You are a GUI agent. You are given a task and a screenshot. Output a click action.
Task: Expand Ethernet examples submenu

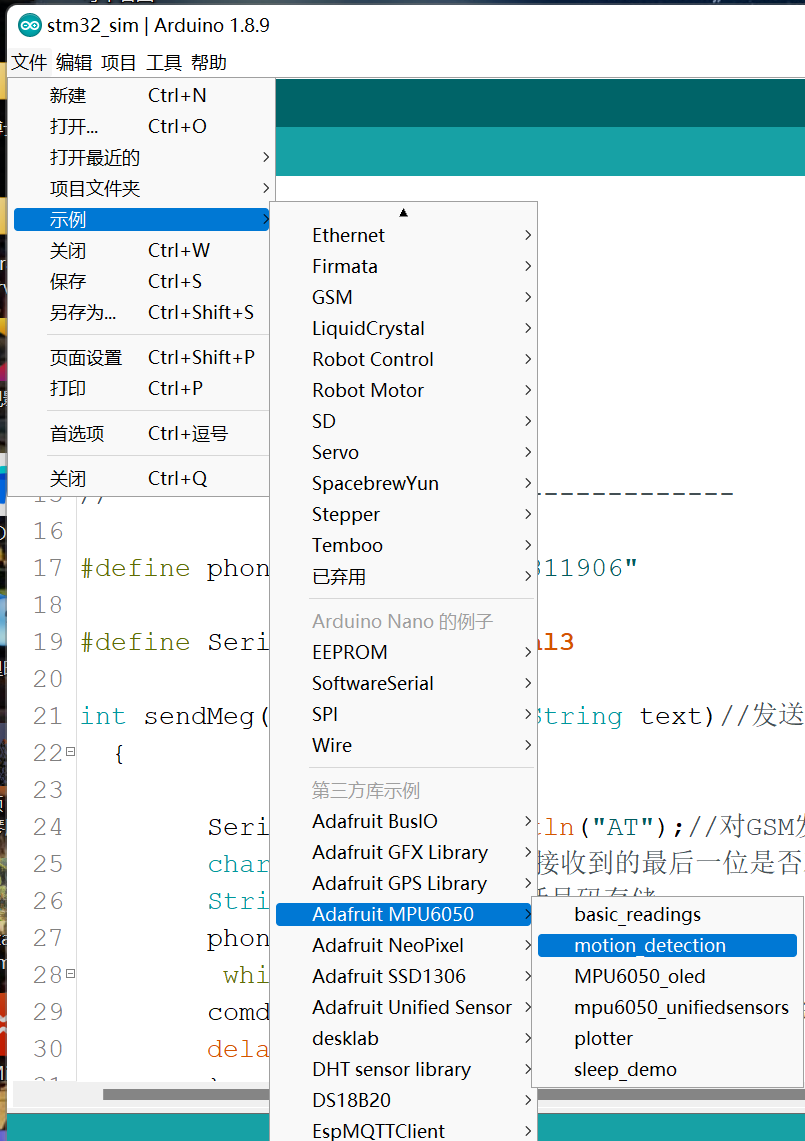coord(404,235)
